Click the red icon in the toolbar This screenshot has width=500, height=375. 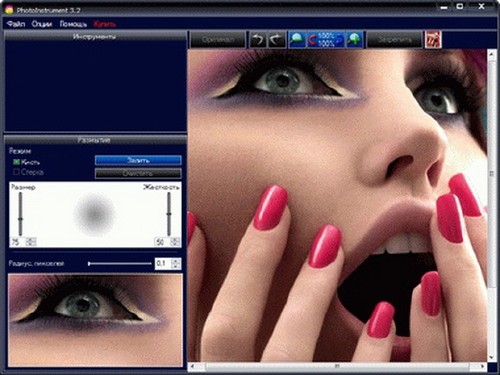coord(433,40)
